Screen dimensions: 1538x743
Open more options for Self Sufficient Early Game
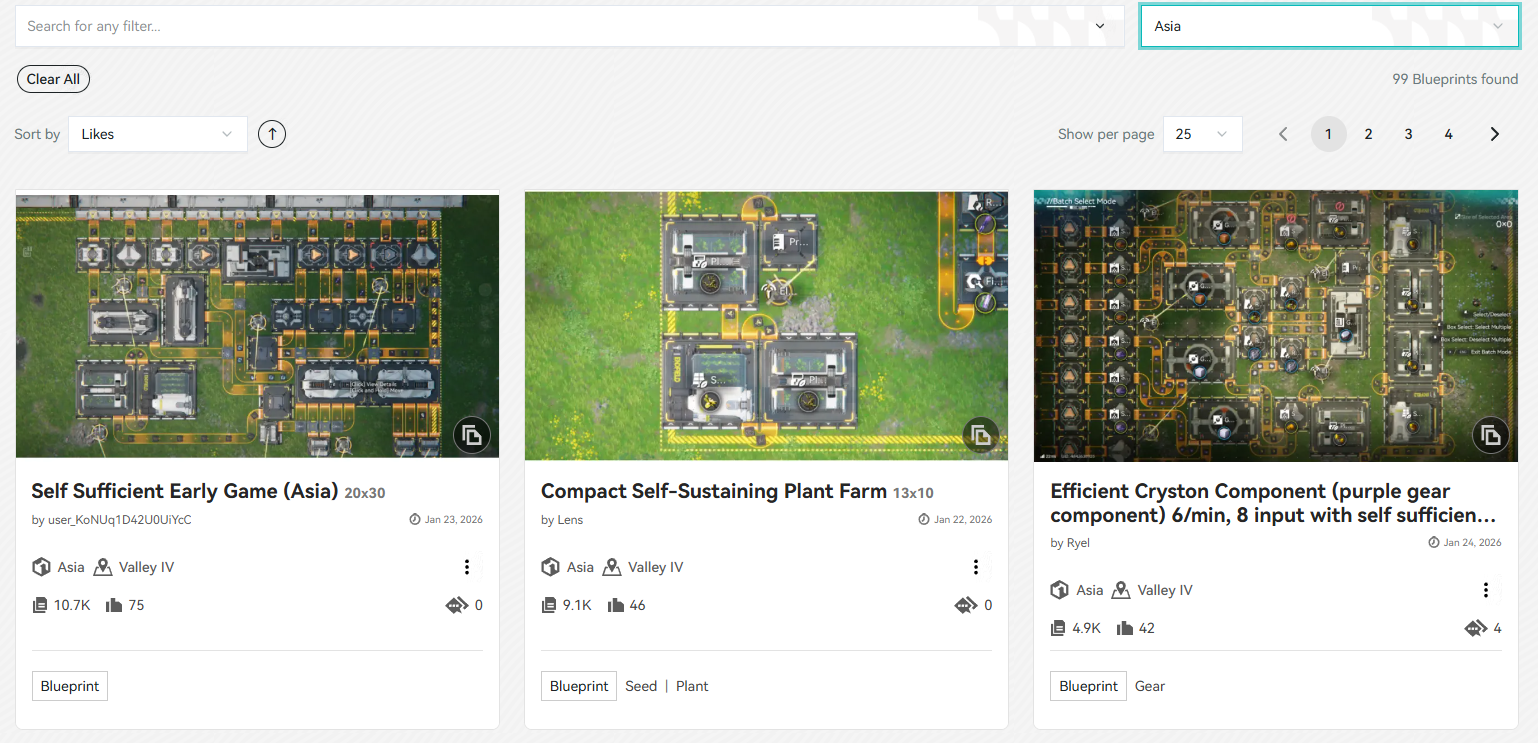click(467, 567)
